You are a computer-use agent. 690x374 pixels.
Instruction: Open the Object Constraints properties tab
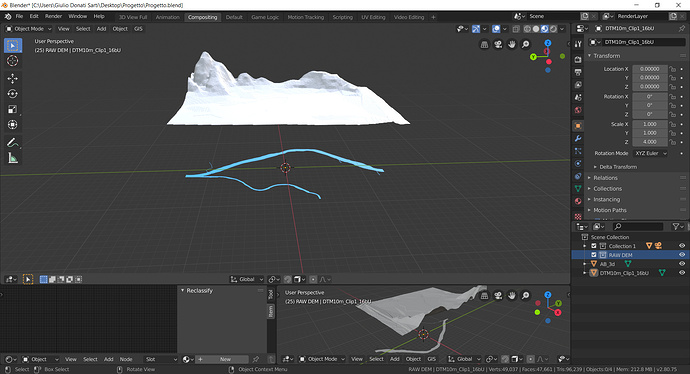coord(578,176)
